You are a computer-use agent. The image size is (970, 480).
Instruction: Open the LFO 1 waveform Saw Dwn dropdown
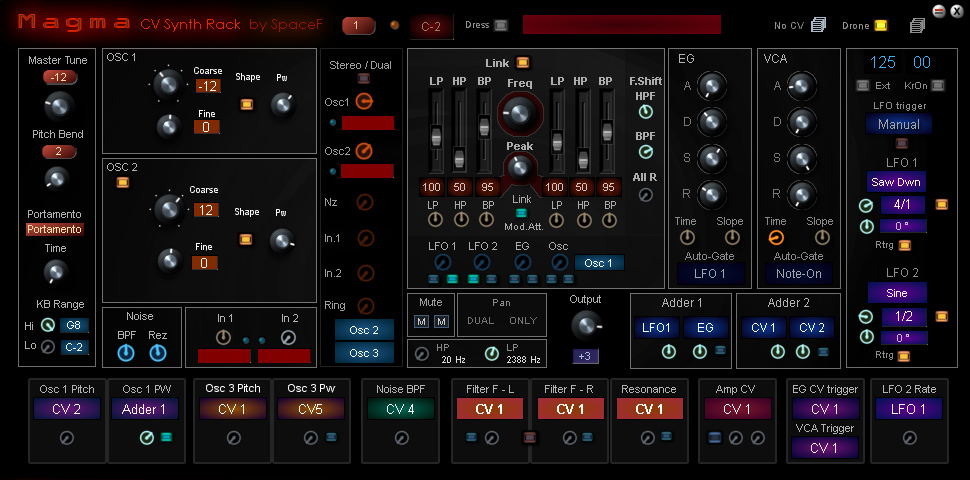(x=898, y=183)
